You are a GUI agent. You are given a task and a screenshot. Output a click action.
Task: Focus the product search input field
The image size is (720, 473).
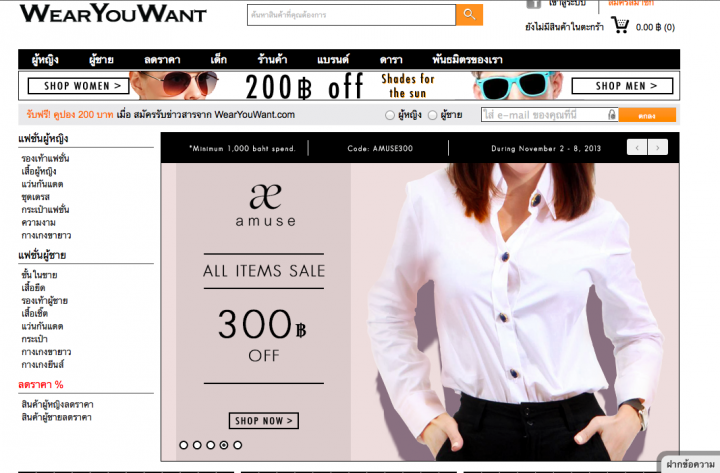(x=351, y=15)
